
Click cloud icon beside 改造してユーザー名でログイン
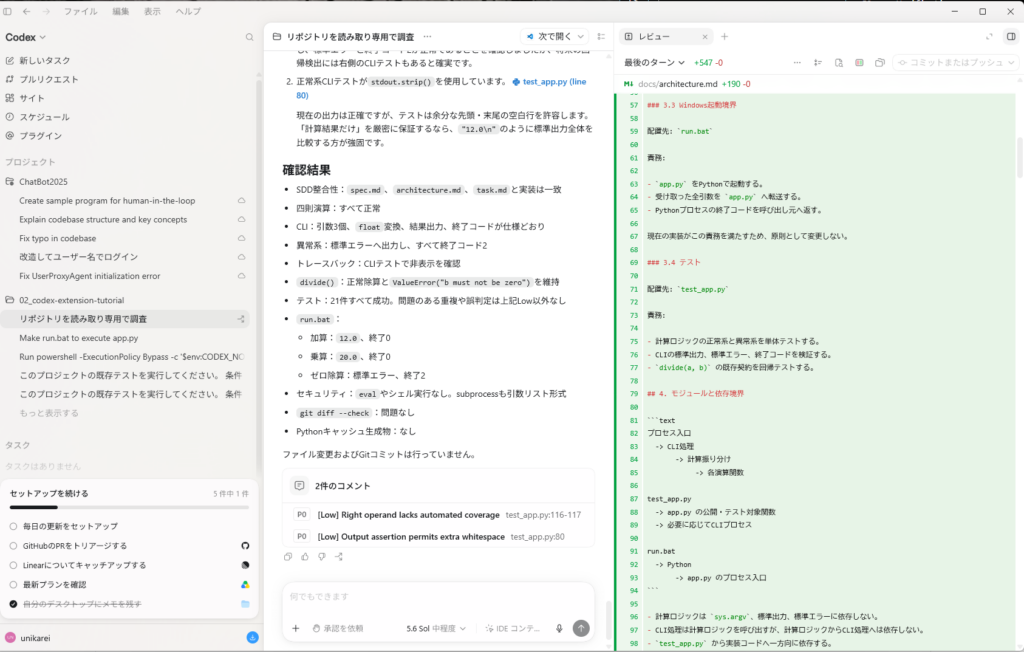pos(242,257)
